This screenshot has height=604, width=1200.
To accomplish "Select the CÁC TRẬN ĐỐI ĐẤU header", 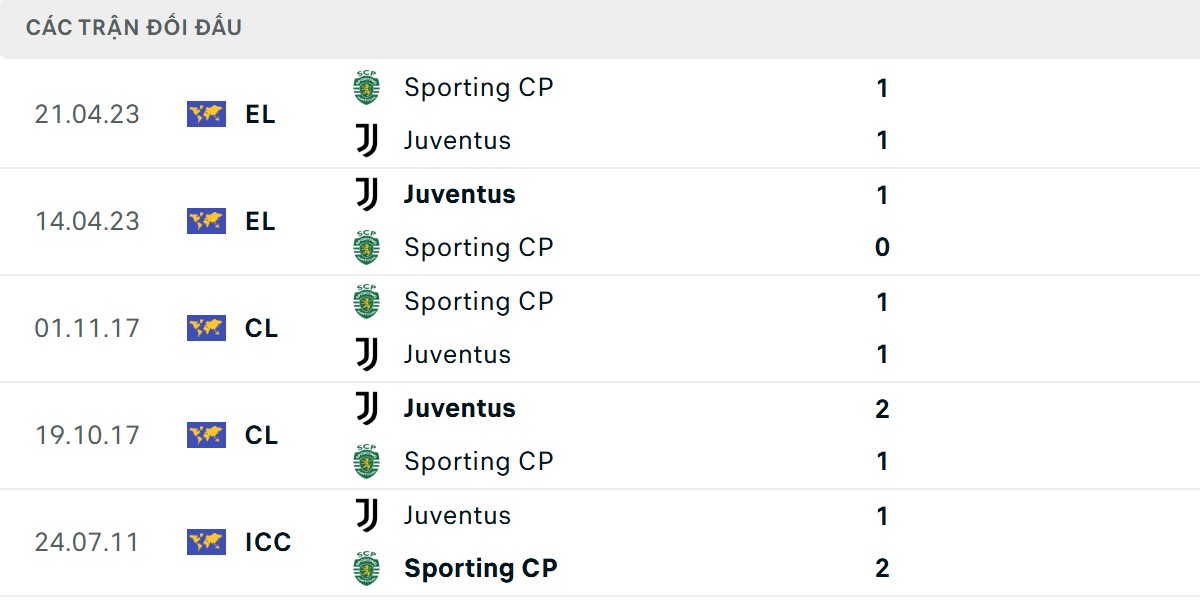I will coord(134,27).
